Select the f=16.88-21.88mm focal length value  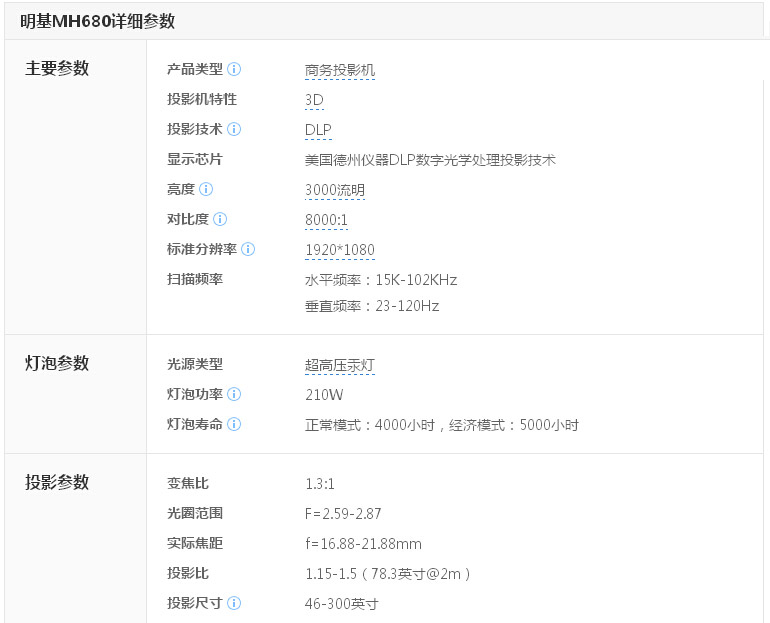tap(363, 544)
